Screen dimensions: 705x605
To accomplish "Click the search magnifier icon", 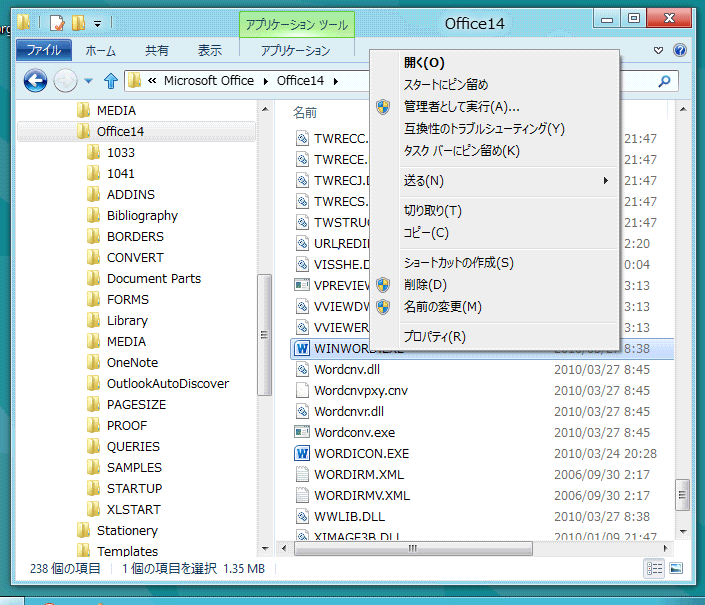I will [664, 81].
